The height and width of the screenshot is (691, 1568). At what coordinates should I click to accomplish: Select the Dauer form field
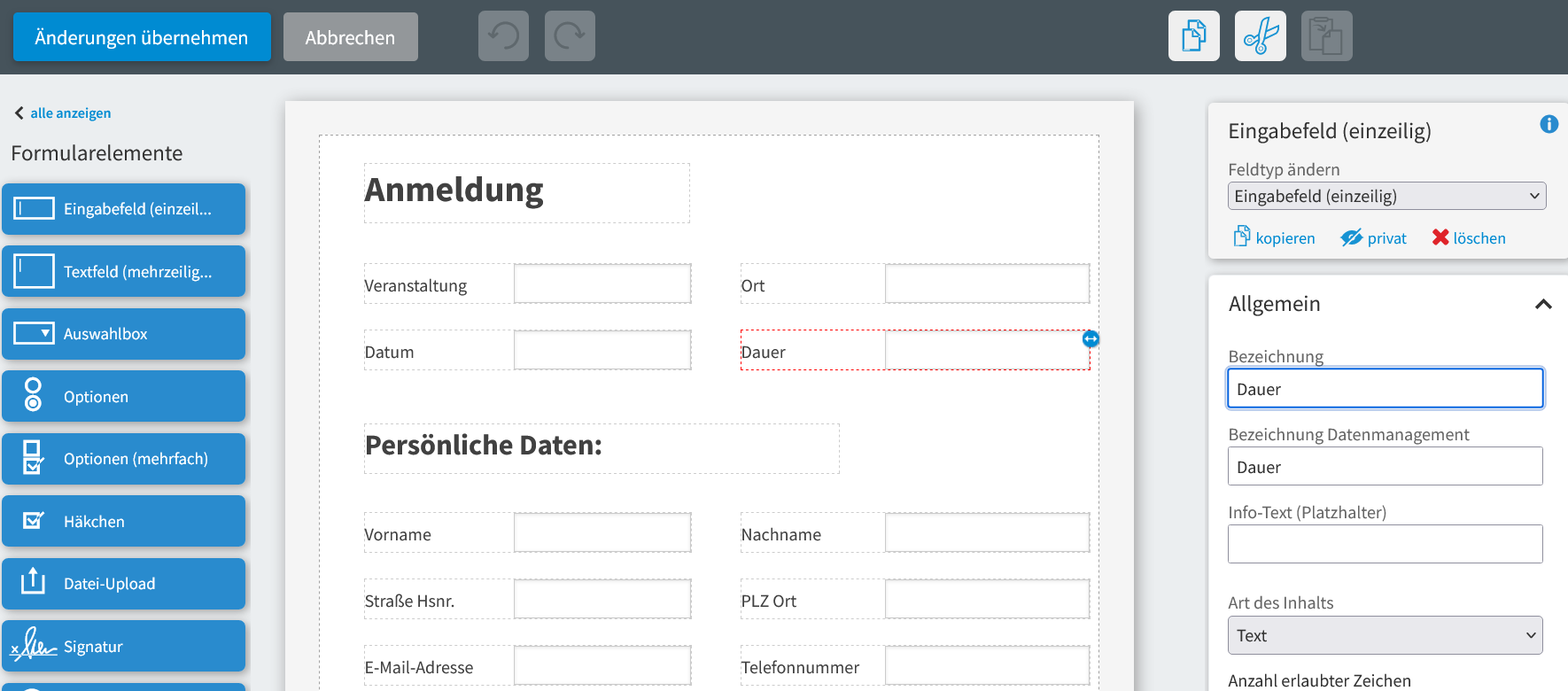[915, 350]
